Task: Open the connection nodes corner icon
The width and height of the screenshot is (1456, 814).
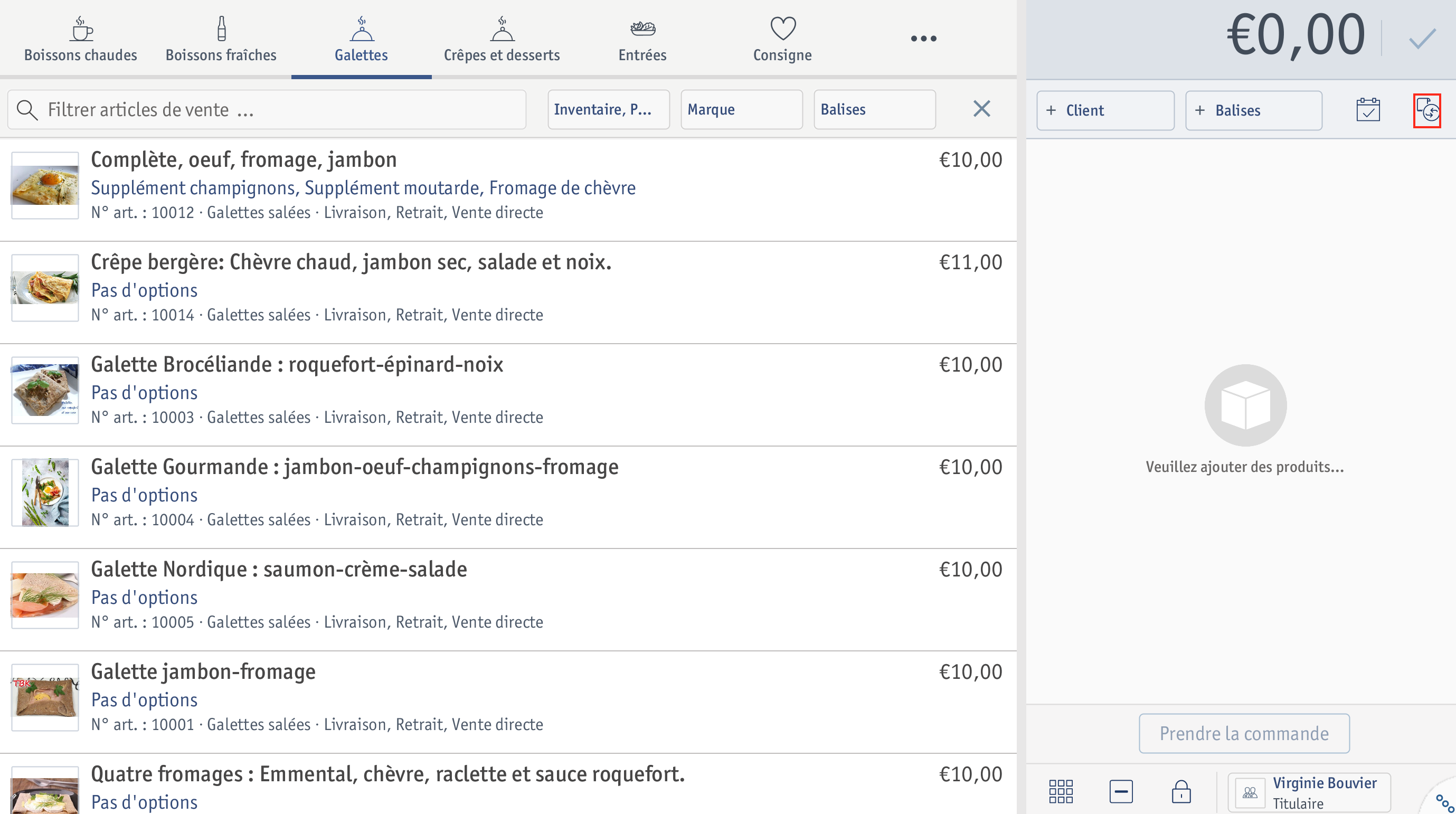Action: tap(1444, 803)
